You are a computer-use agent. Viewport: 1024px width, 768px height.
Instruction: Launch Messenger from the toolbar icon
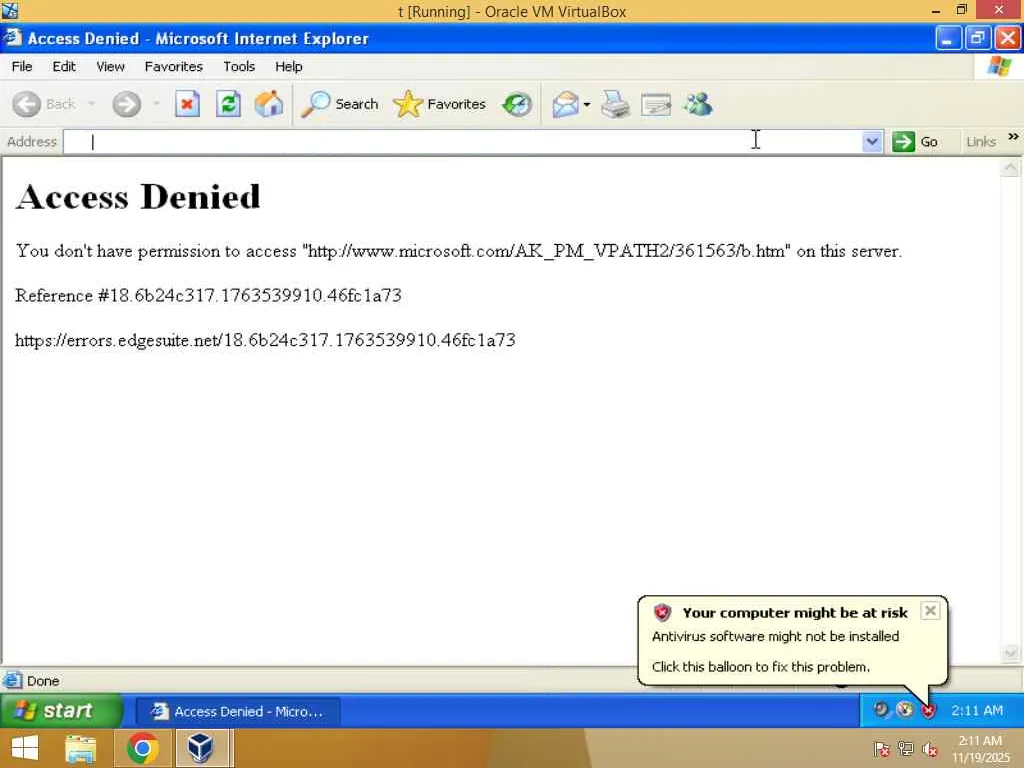click(698, 104)
